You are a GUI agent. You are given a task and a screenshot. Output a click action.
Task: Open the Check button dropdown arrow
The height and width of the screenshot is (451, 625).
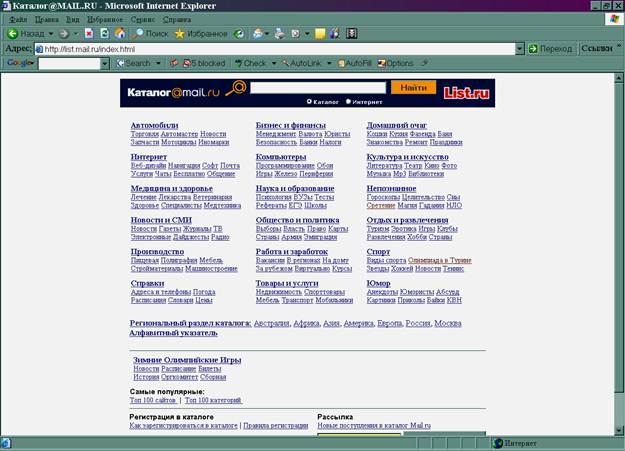coord(274,63)
